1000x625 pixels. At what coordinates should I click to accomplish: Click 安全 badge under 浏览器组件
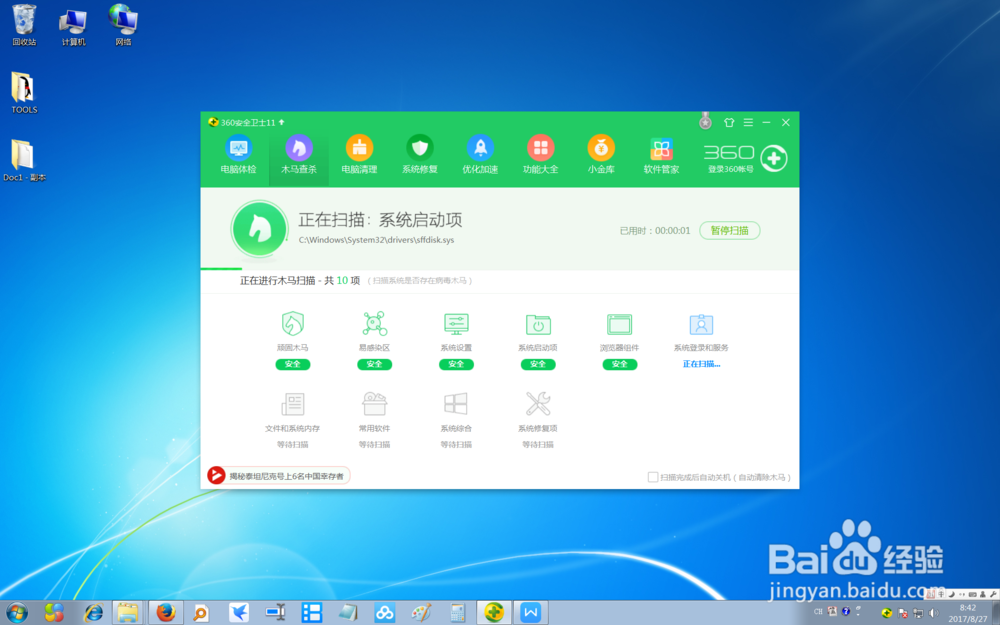(x=619, y=364)
